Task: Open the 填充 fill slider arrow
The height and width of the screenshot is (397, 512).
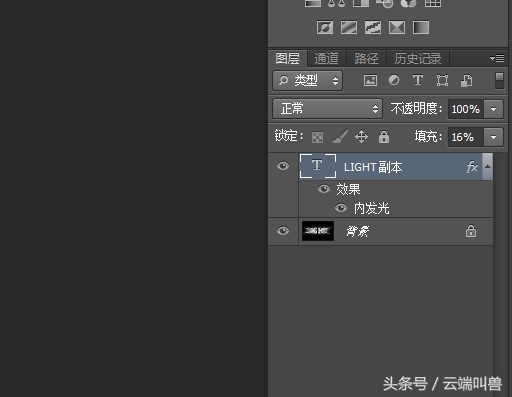Action: pyautogui.click(x=493, y=137)
